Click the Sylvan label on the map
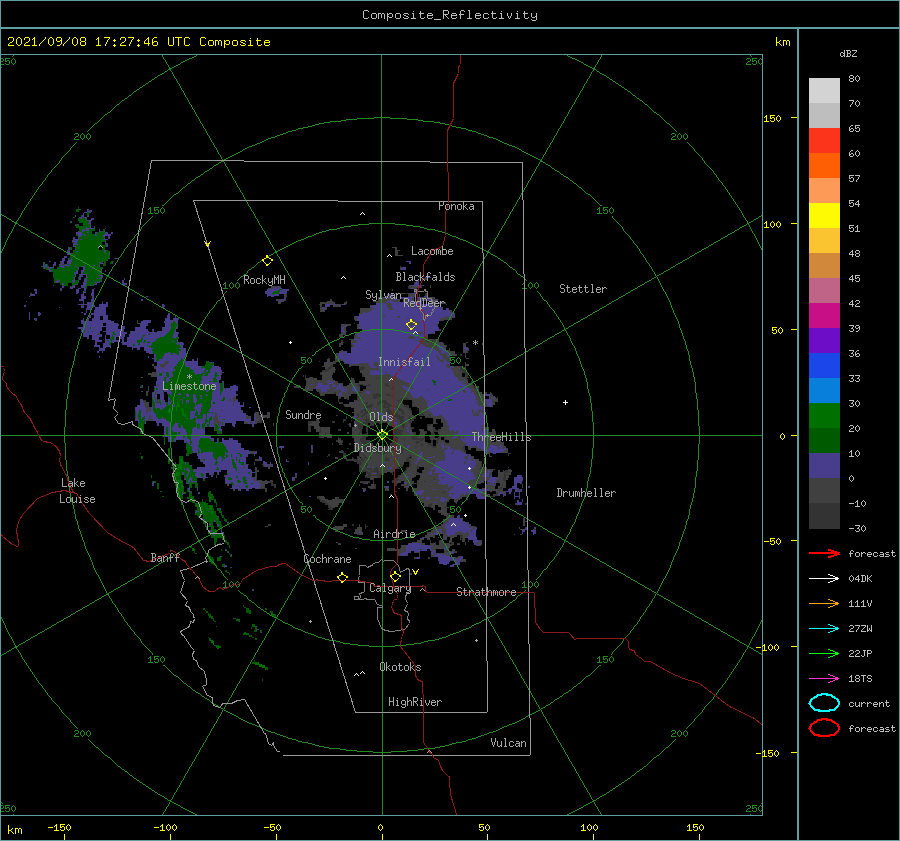This screenshot has height=841, width=900. (383, 295)
